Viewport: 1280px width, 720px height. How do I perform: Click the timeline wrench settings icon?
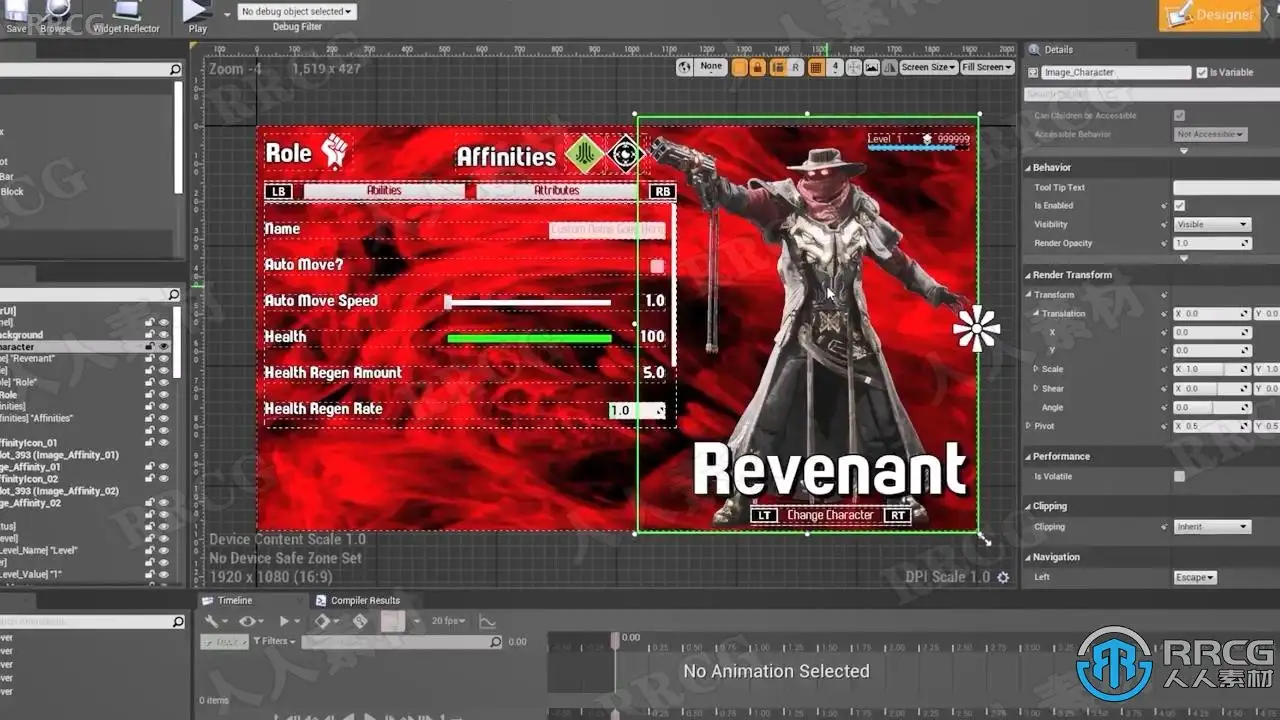213,622
